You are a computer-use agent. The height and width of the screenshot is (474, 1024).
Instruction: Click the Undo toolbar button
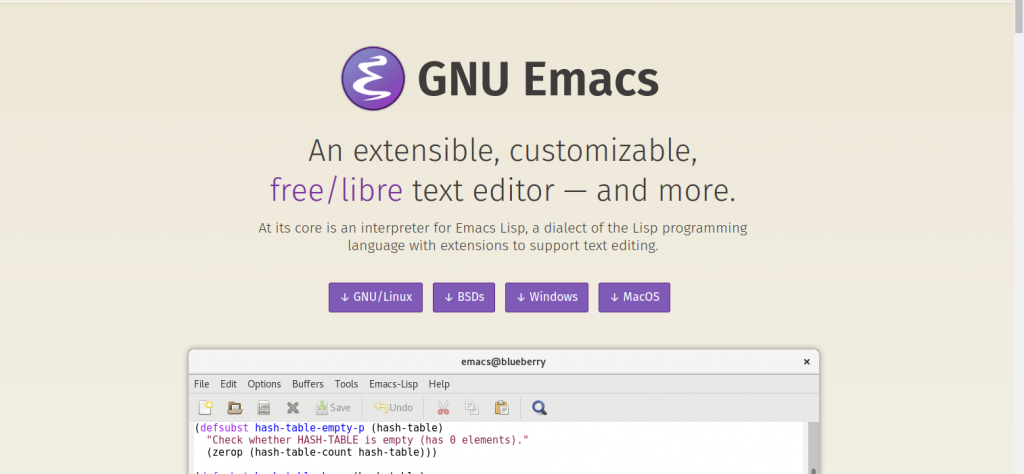coord(393,407)
